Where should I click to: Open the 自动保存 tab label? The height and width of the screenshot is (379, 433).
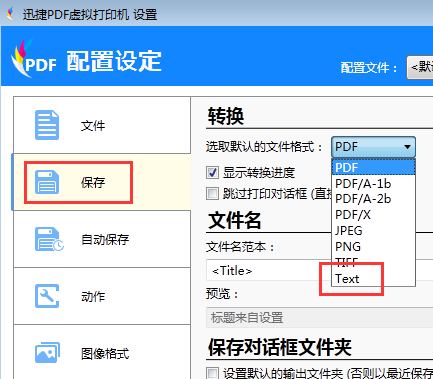[x=105, y=239]
